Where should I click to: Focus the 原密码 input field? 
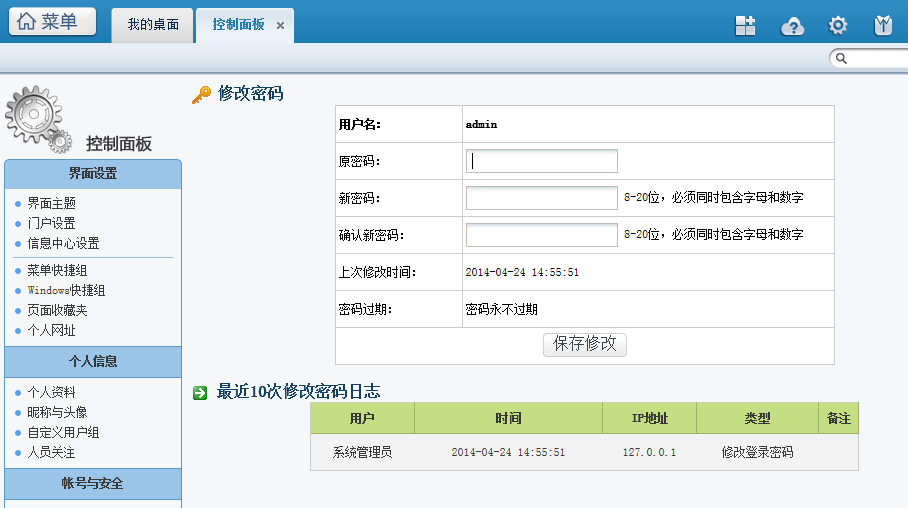(542, 161)
